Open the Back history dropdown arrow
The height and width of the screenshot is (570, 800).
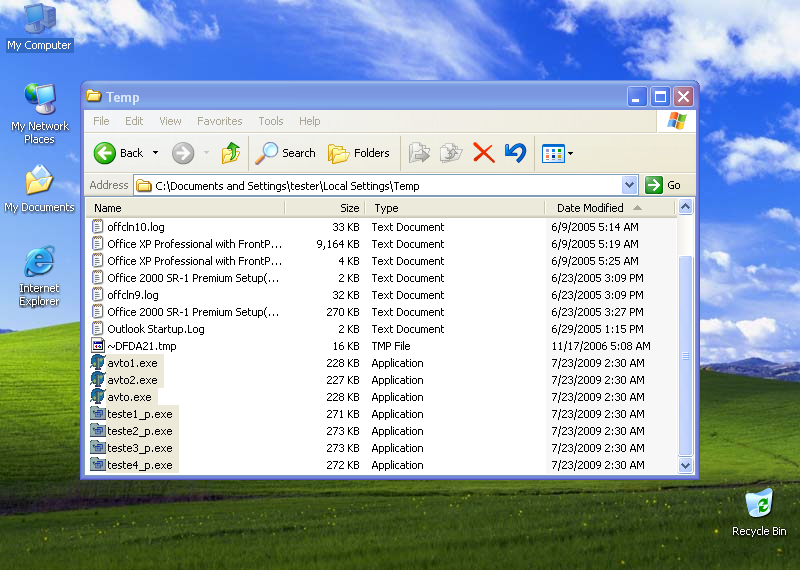click(x=156, y=153)
